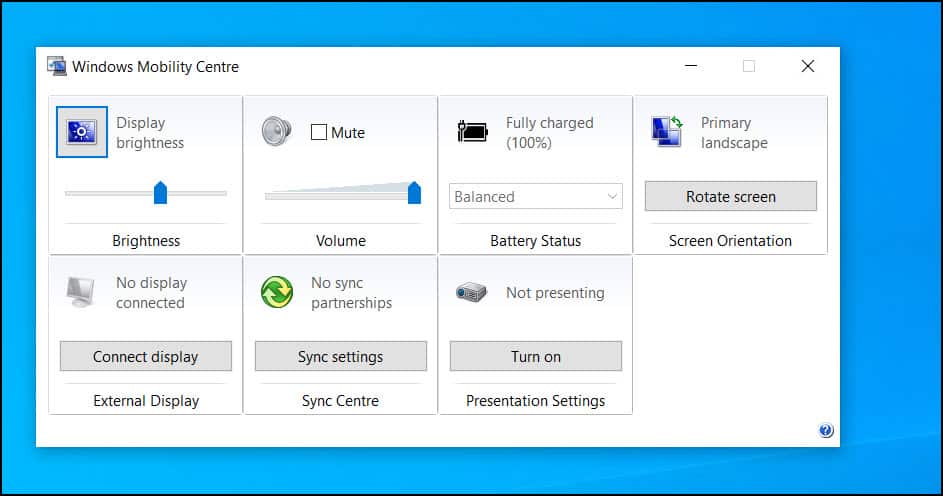
Task: Click the speaker volume icon
Action: pos(277,131)
